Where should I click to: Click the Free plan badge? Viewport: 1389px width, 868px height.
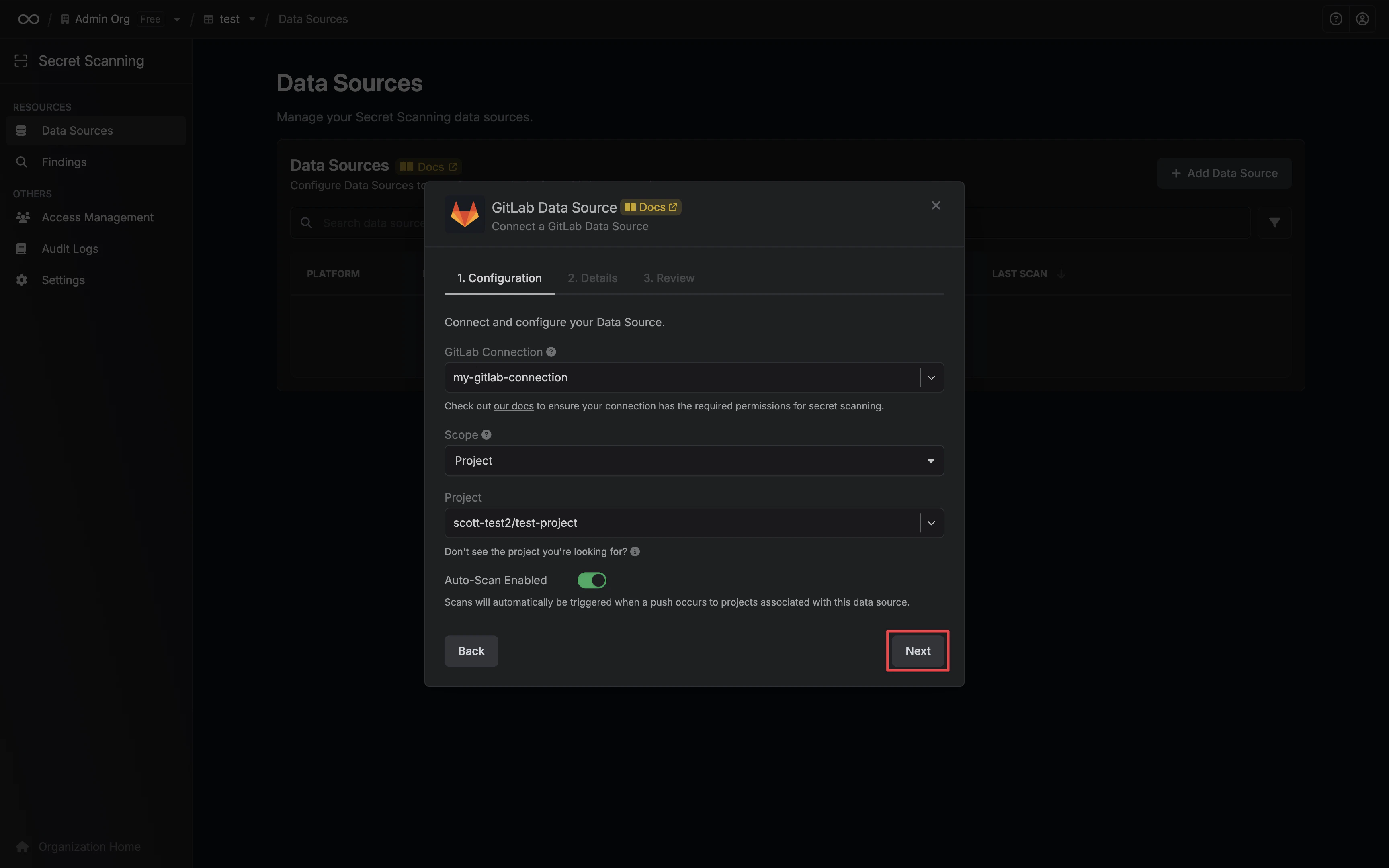point(150,19)
